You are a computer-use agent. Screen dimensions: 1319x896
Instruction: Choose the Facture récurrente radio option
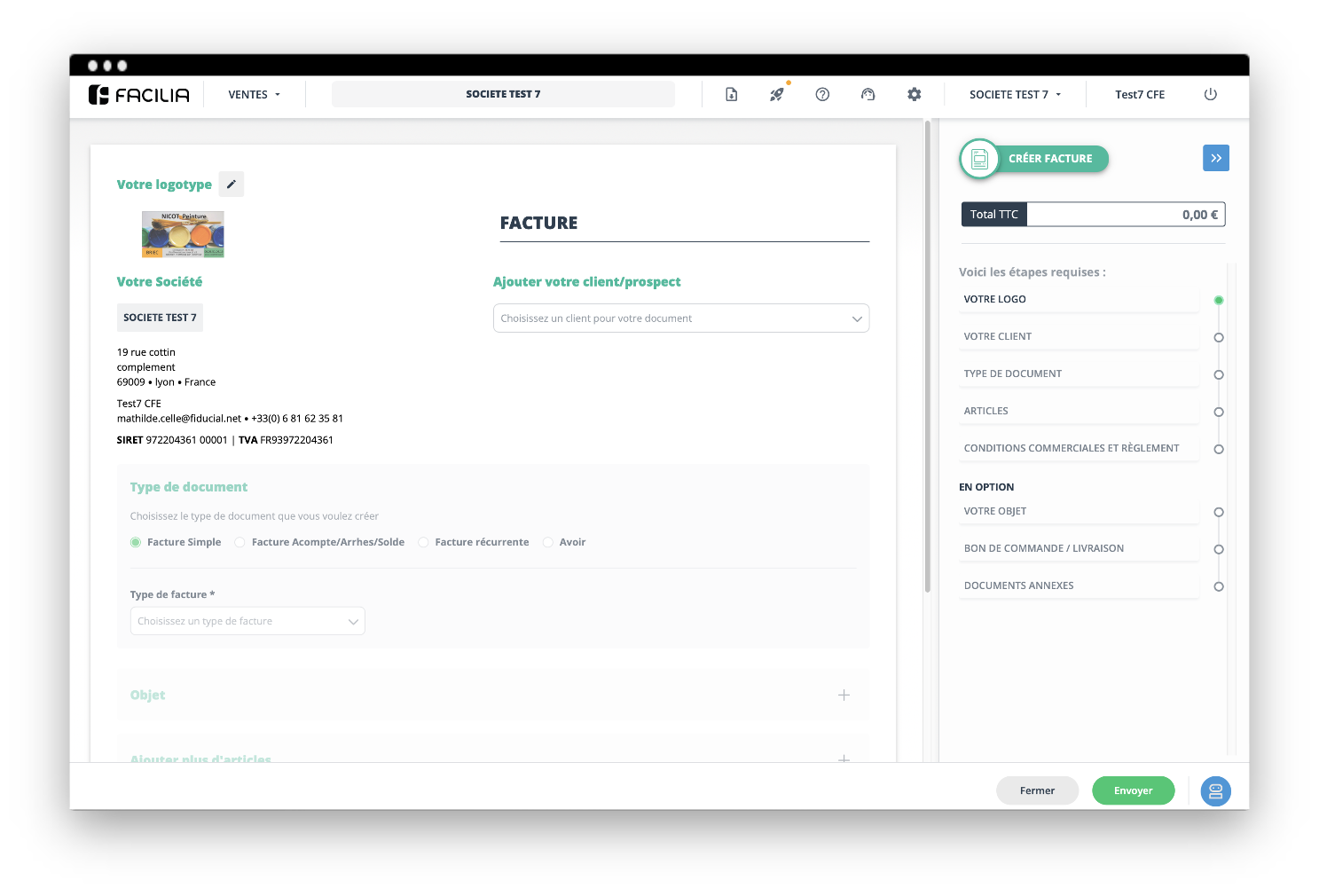[x=423, y=542]
